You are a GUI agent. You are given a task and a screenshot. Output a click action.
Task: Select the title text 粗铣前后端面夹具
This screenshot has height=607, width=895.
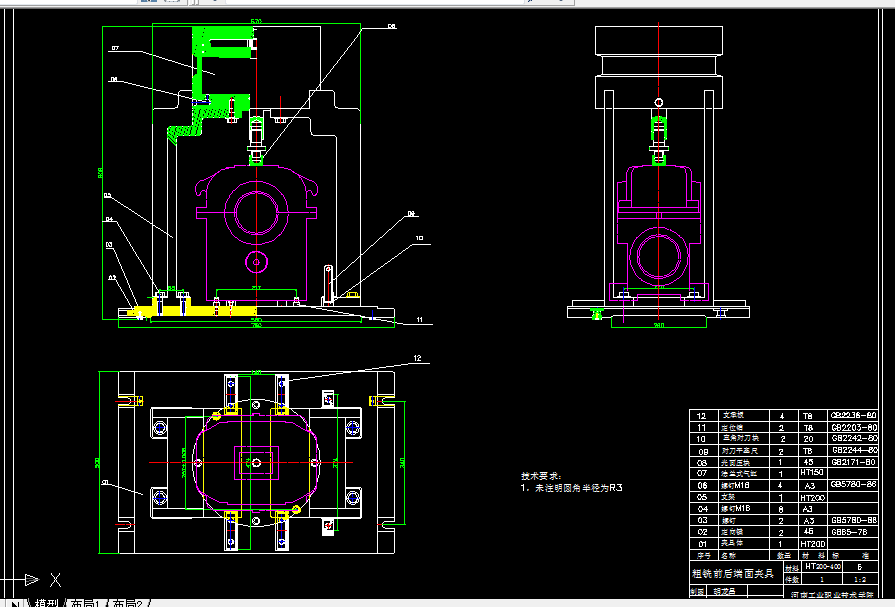pos(732,573)
